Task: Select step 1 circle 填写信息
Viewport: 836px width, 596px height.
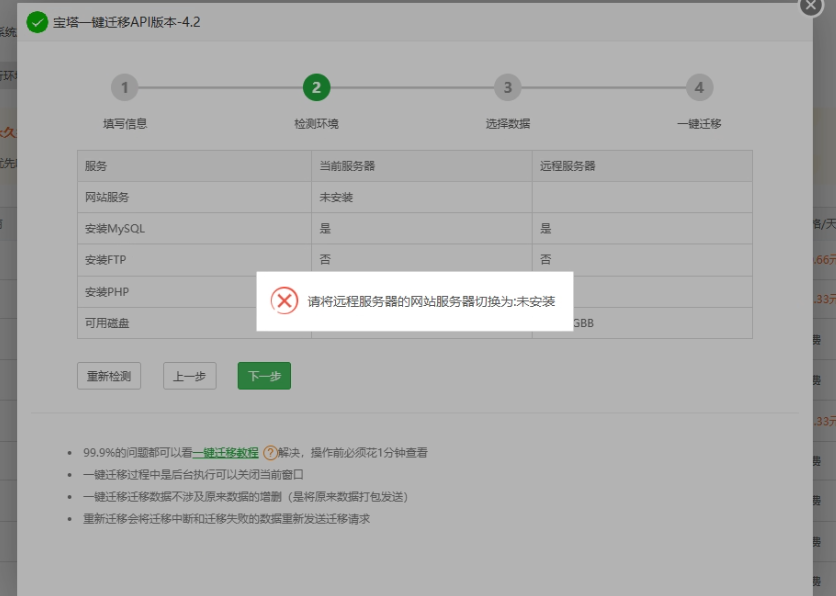Action: (124, 87)
